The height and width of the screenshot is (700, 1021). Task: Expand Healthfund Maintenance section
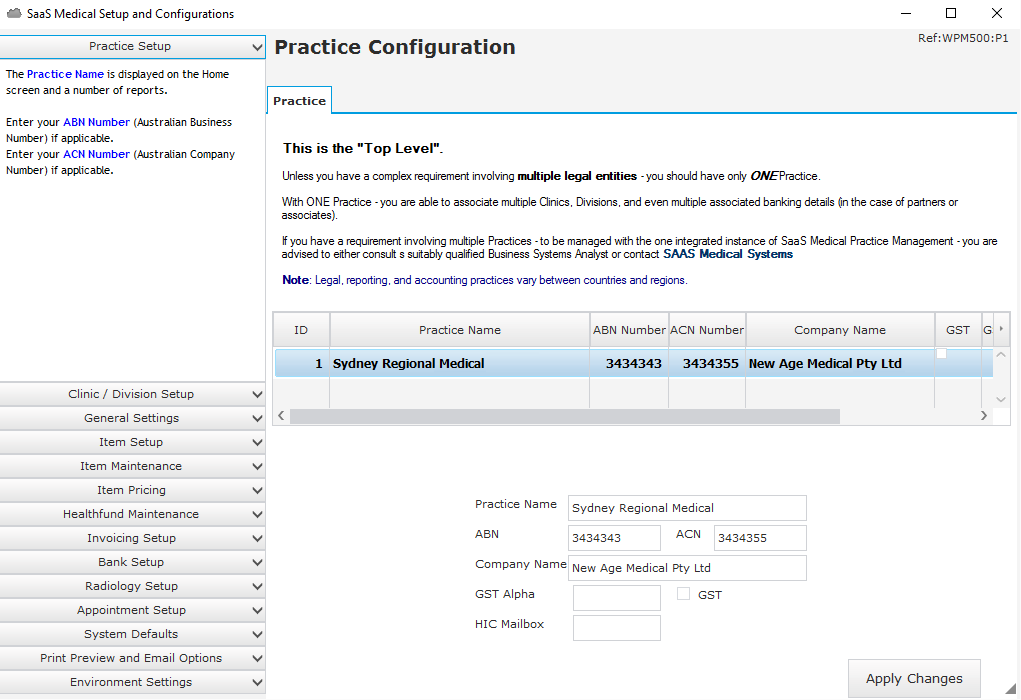(x=132, y=514)
